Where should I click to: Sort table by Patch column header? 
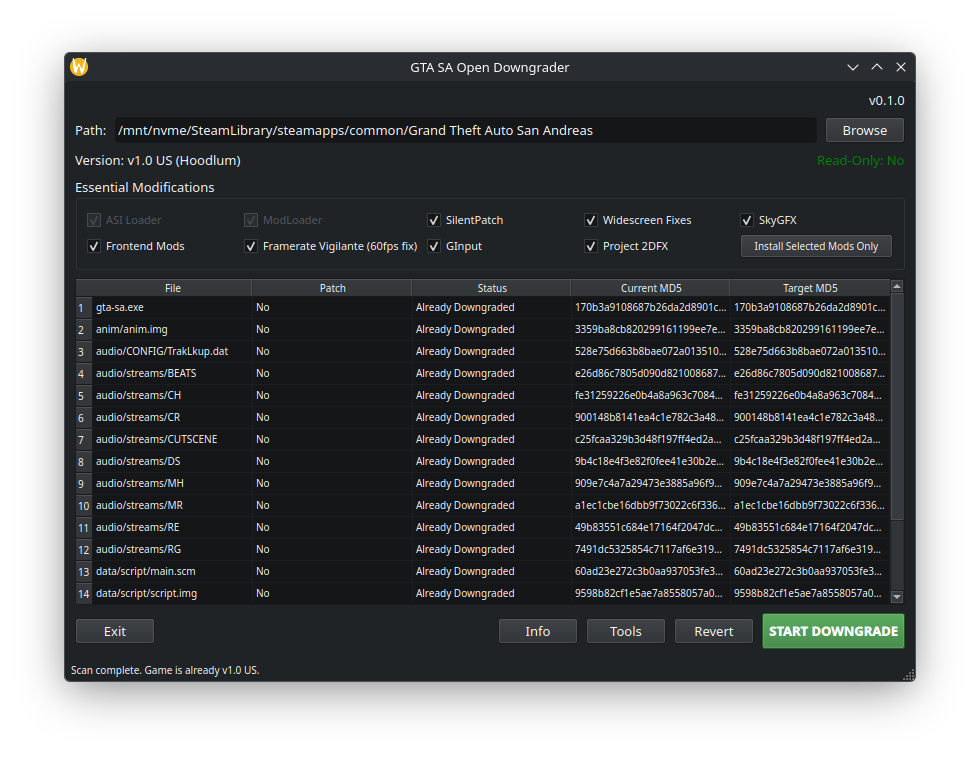[332, 288]
